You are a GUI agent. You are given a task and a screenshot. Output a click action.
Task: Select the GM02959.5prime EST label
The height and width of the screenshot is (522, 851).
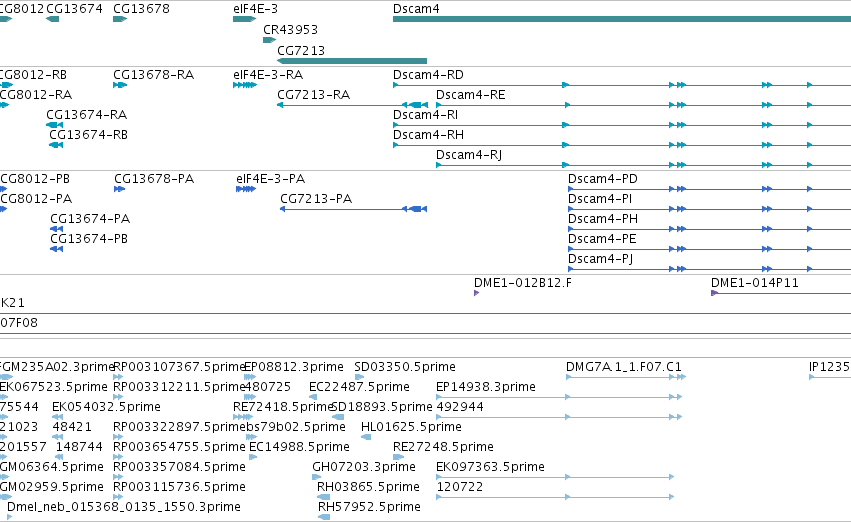coord(52,487)
